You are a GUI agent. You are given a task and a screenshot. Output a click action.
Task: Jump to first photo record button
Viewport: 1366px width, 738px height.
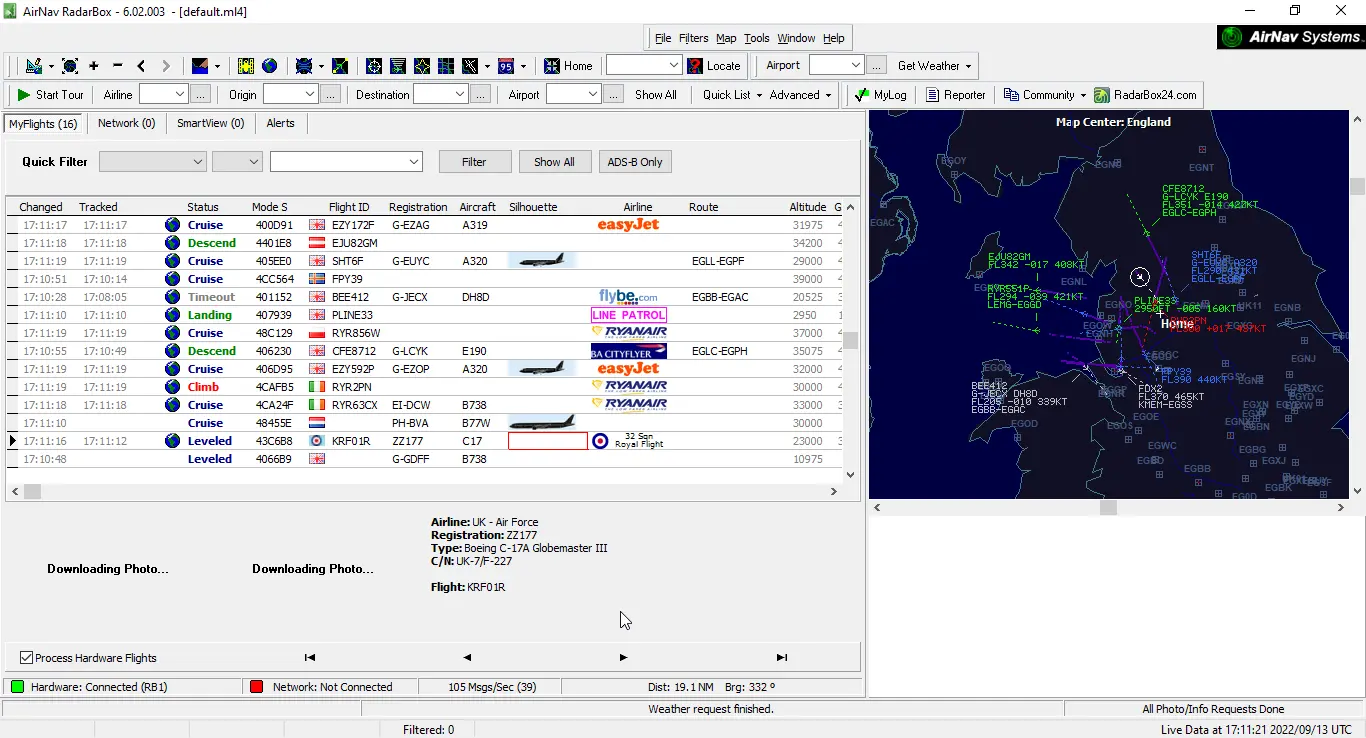310,658
